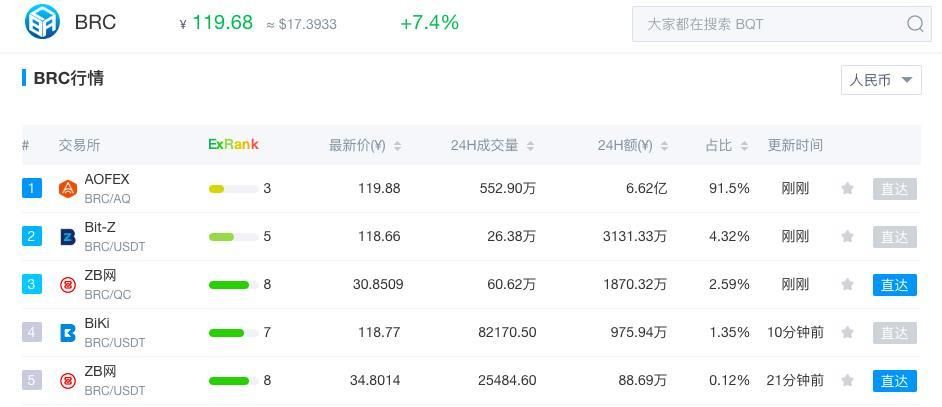Click the AOFEX exchange logo icon
The width and height of the screenshot is (942, 407).
[68, 189]
